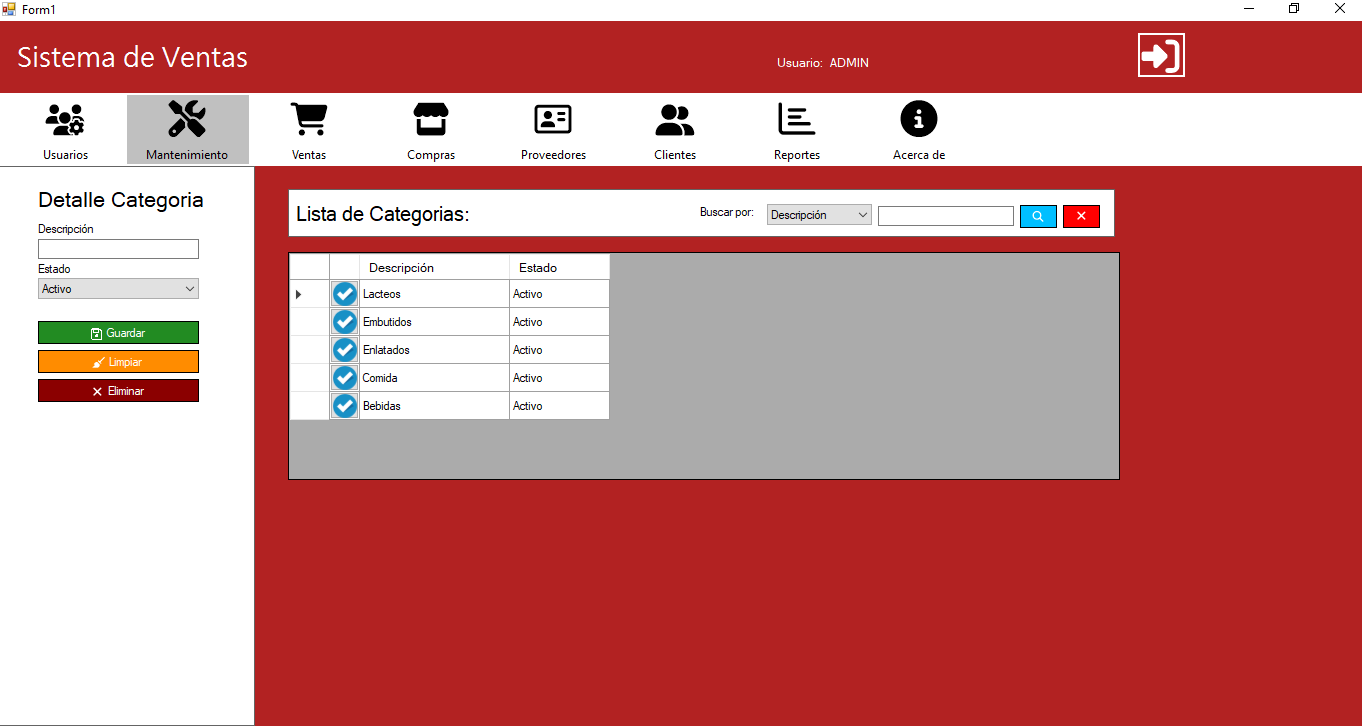Select the check icon for Lacteos row

(345, 294)
